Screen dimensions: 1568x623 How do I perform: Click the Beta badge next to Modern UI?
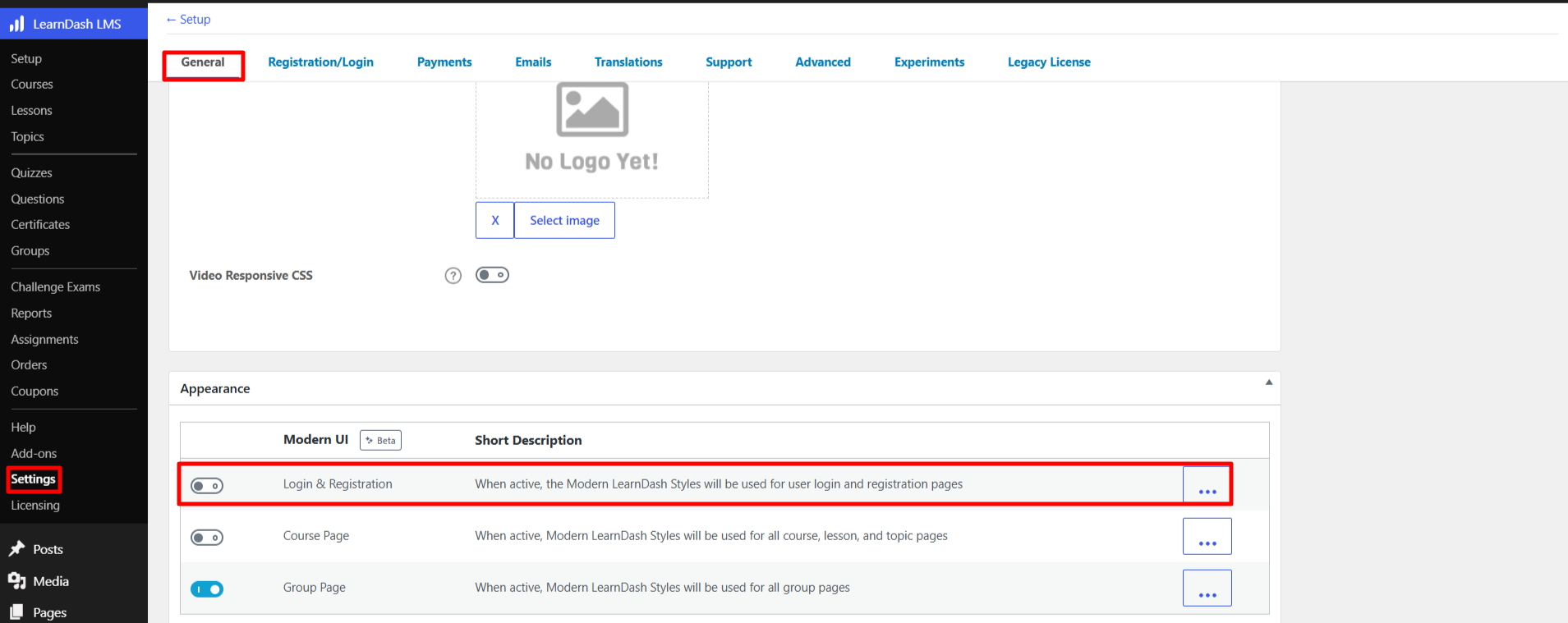[381, 441]
